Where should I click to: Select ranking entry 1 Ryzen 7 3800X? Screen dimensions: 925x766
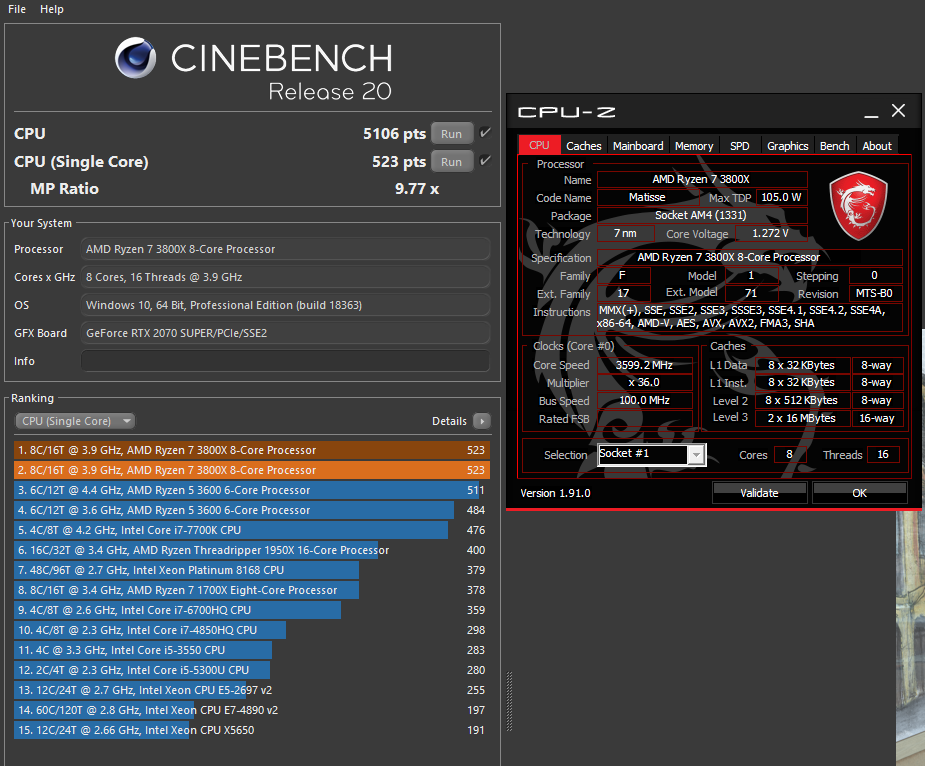click(x=252, y=450)
